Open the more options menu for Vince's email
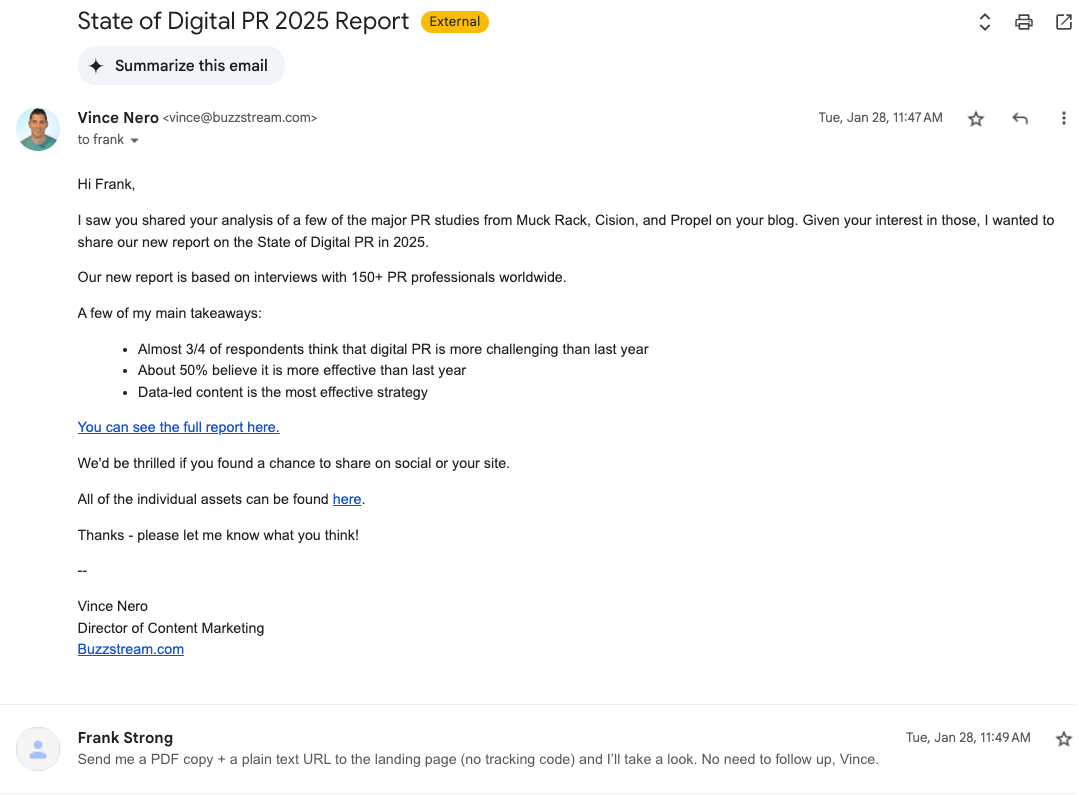 [x=1063, y=118]
